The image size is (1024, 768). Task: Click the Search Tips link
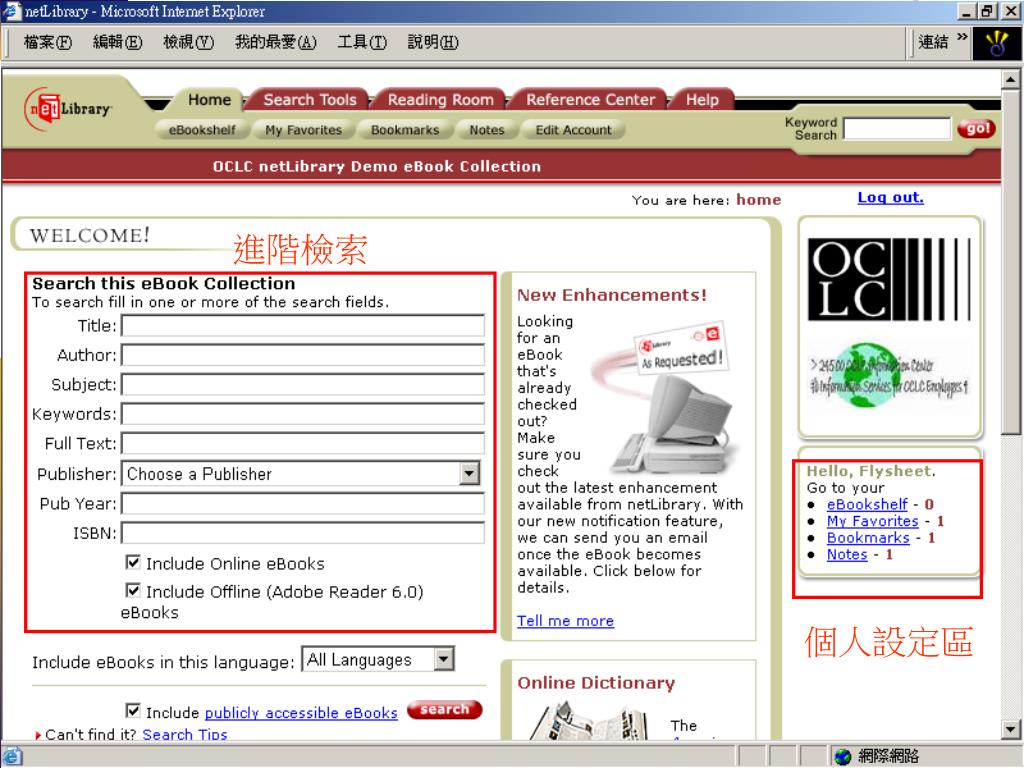[185, 734]
